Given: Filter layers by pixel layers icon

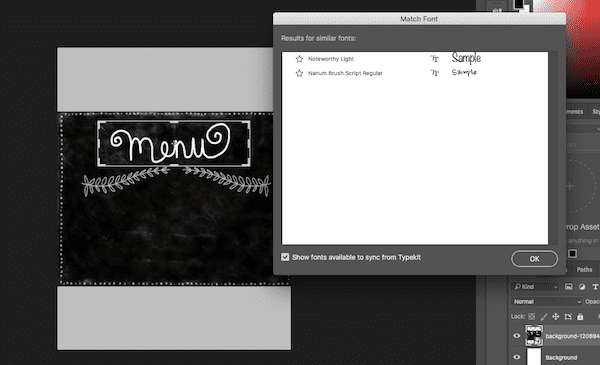Looking at the screenshot, I should click(569, 287).
